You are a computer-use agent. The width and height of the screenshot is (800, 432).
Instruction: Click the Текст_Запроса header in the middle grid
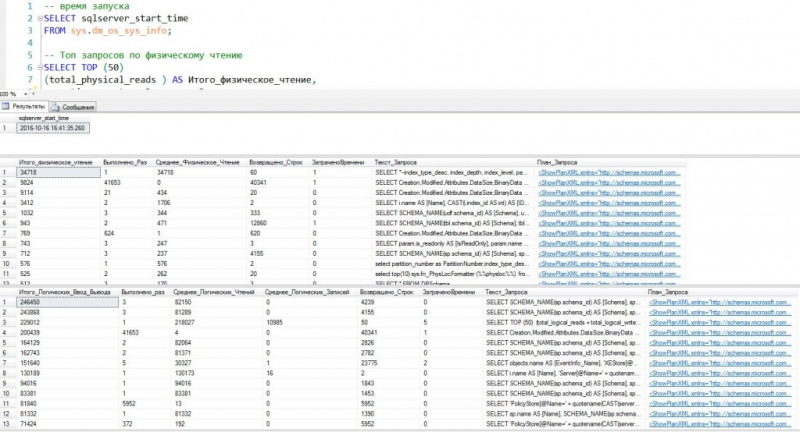coord(396,161)
